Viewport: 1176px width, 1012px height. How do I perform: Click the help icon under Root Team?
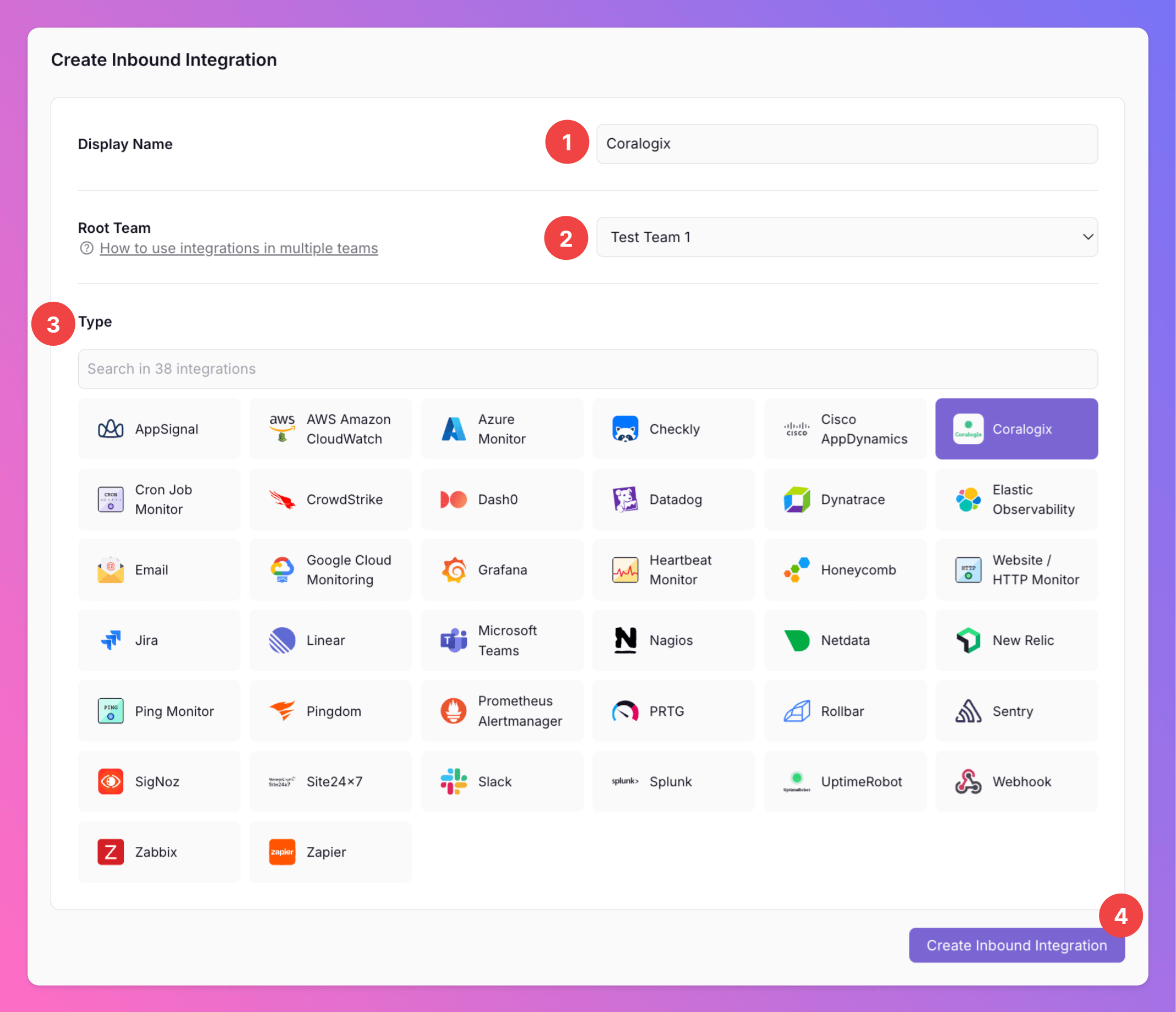pos(86,249)
